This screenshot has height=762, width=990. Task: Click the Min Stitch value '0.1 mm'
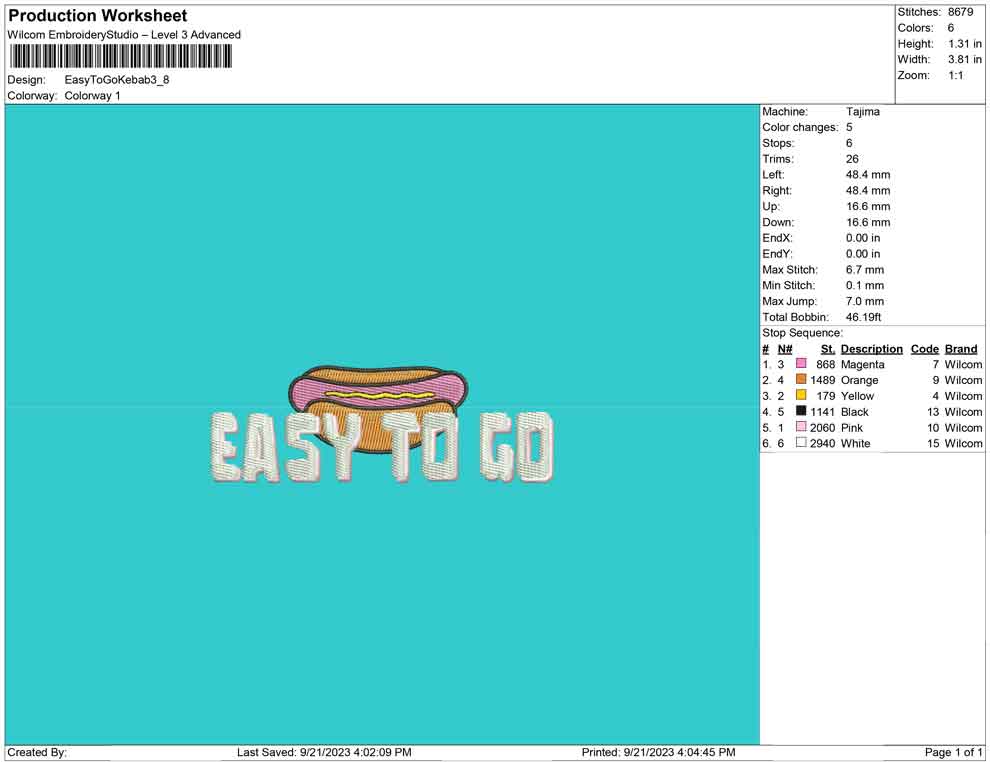pyautogui.click(x=865, y=285)
